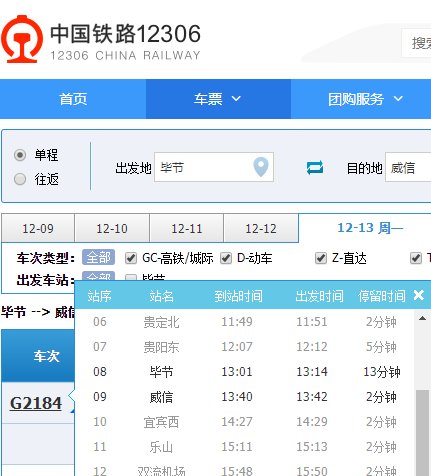Viewport: 431px width, 476px height.
Task: Click arrival time 14:27 for 宜宾西
Action: [237, 422]
